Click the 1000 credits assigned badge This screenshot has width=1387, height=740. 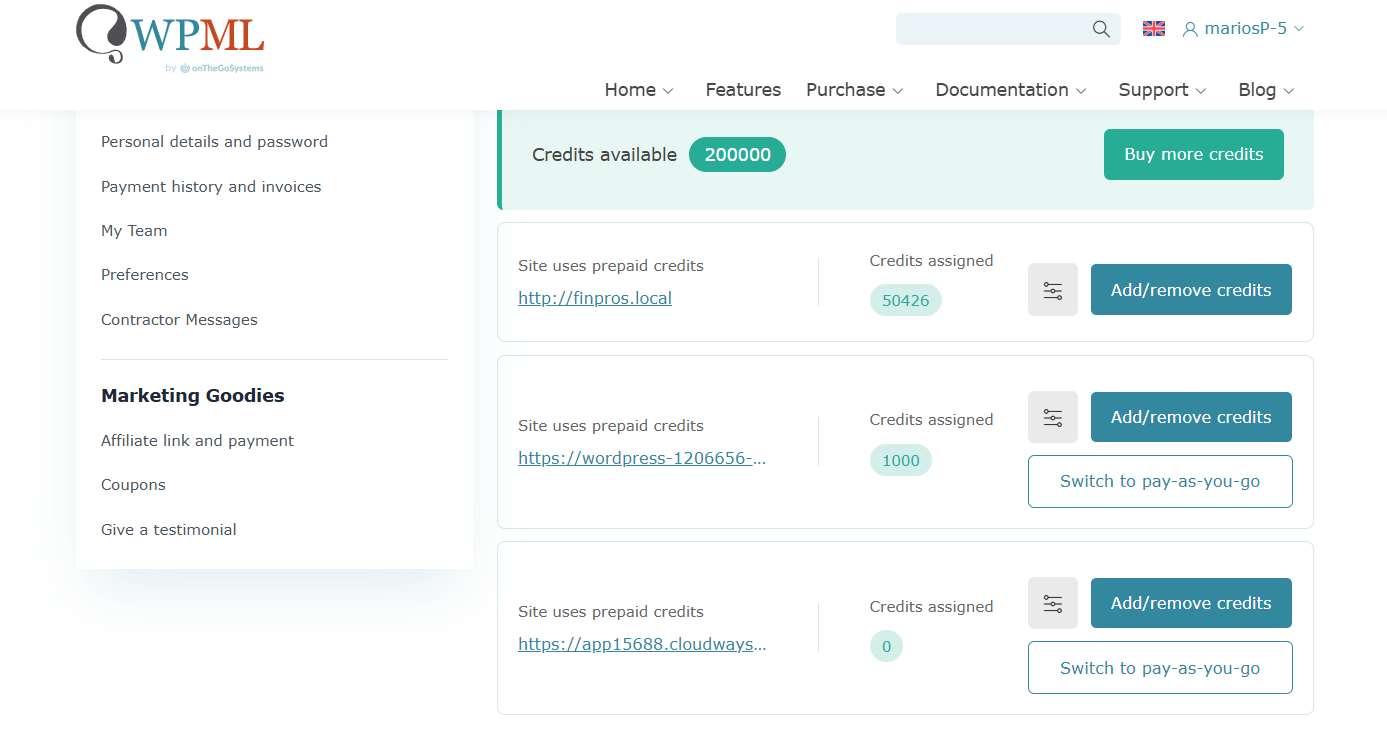coord(900,460)
